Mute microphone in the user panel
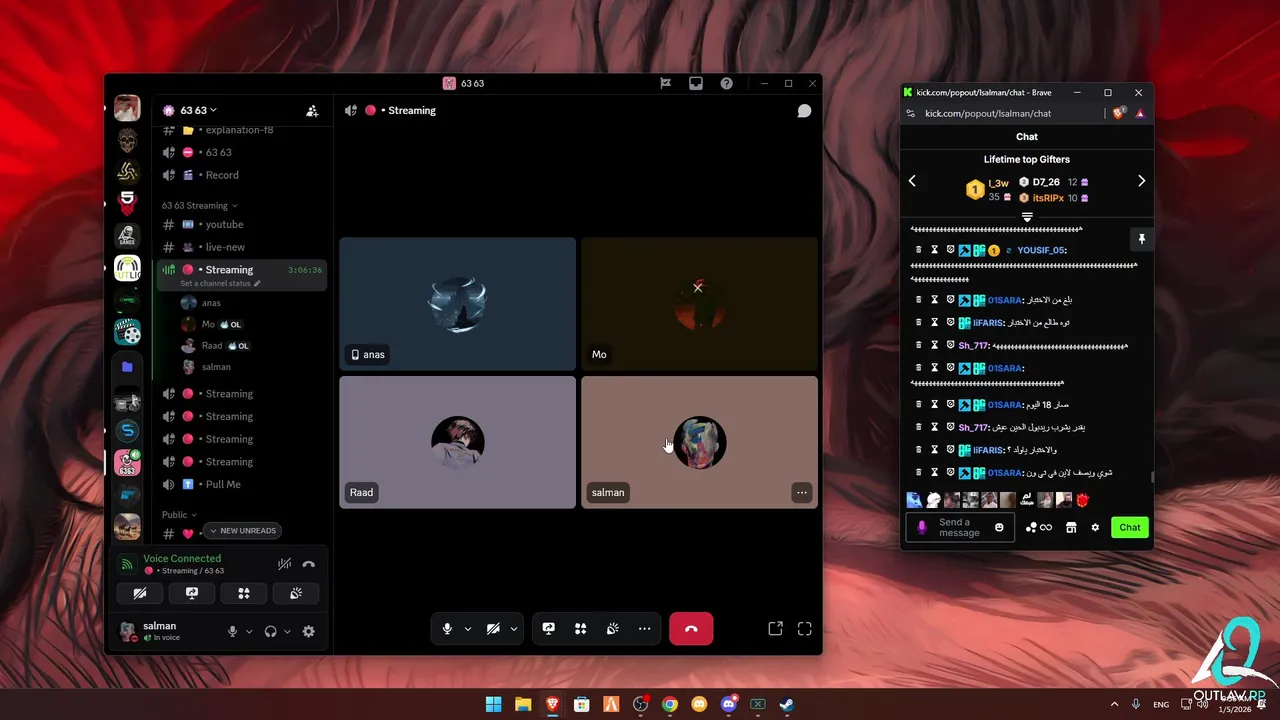1280x720 pixels. click(x=233, y=631)
